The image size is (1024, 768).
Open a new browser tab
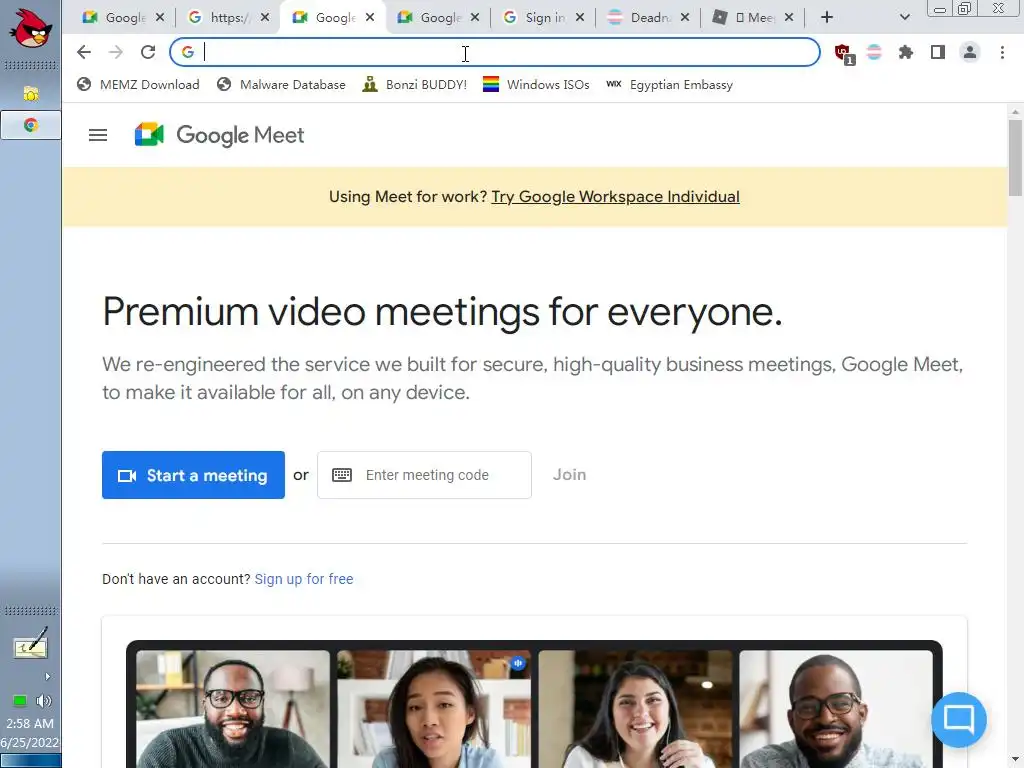coord(827,18)
